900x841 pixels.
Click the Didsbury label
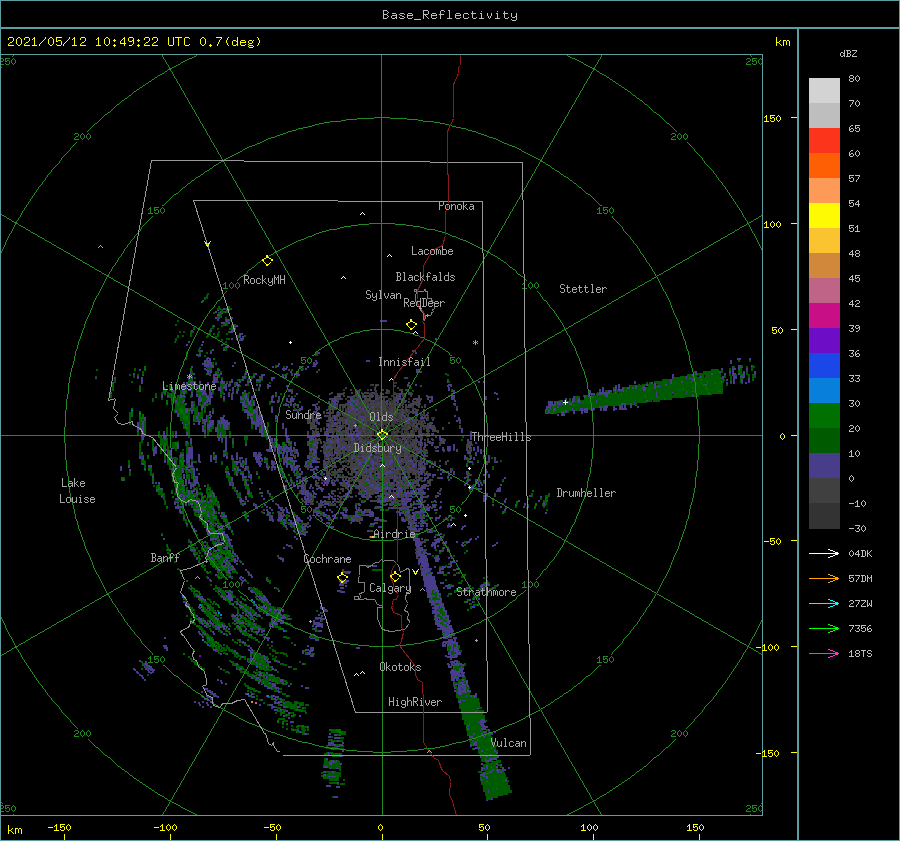pyautogui.click(x=378, y=448)
